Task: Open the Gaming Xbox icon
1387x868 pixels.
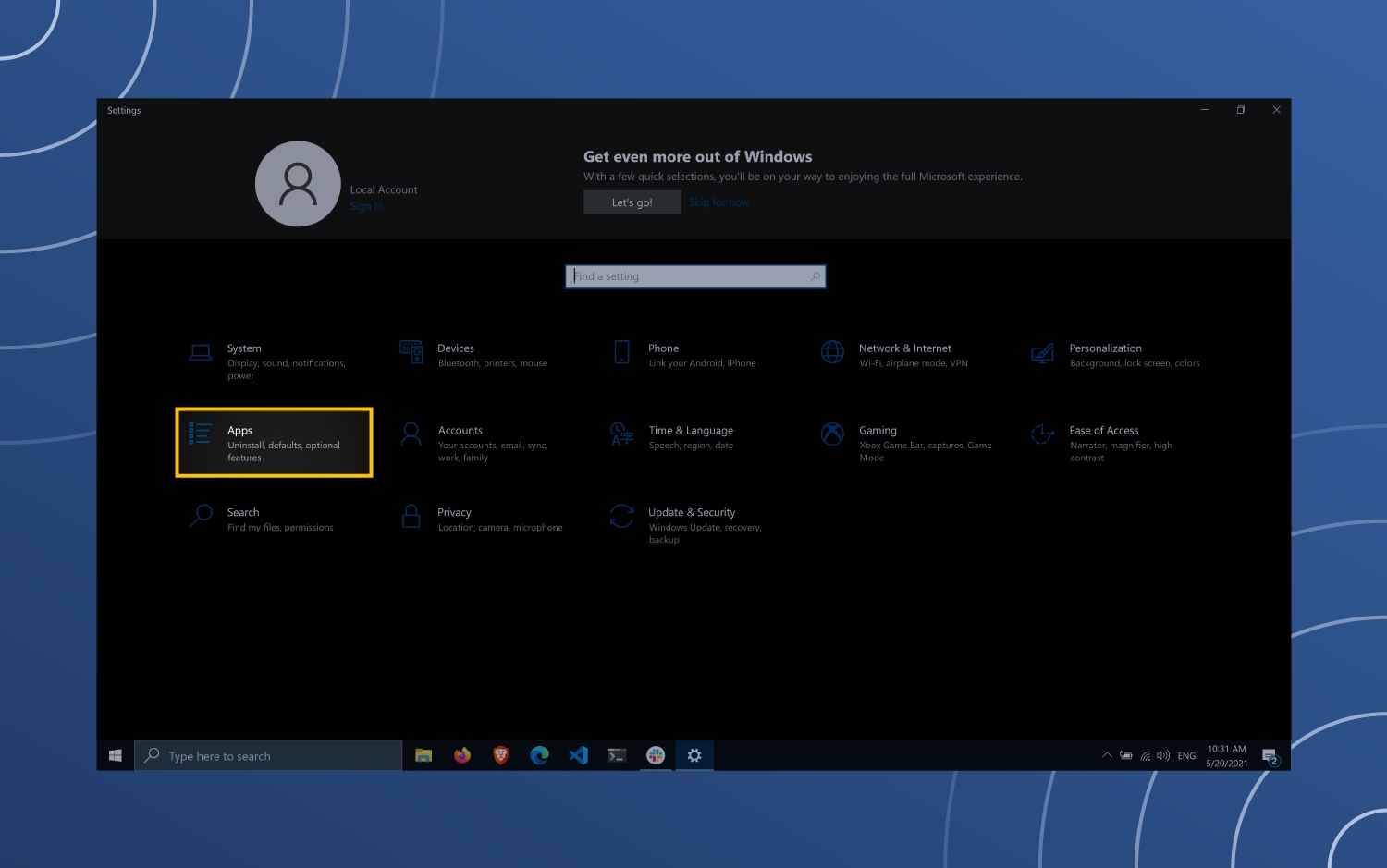Action: (x=832, y=434)
